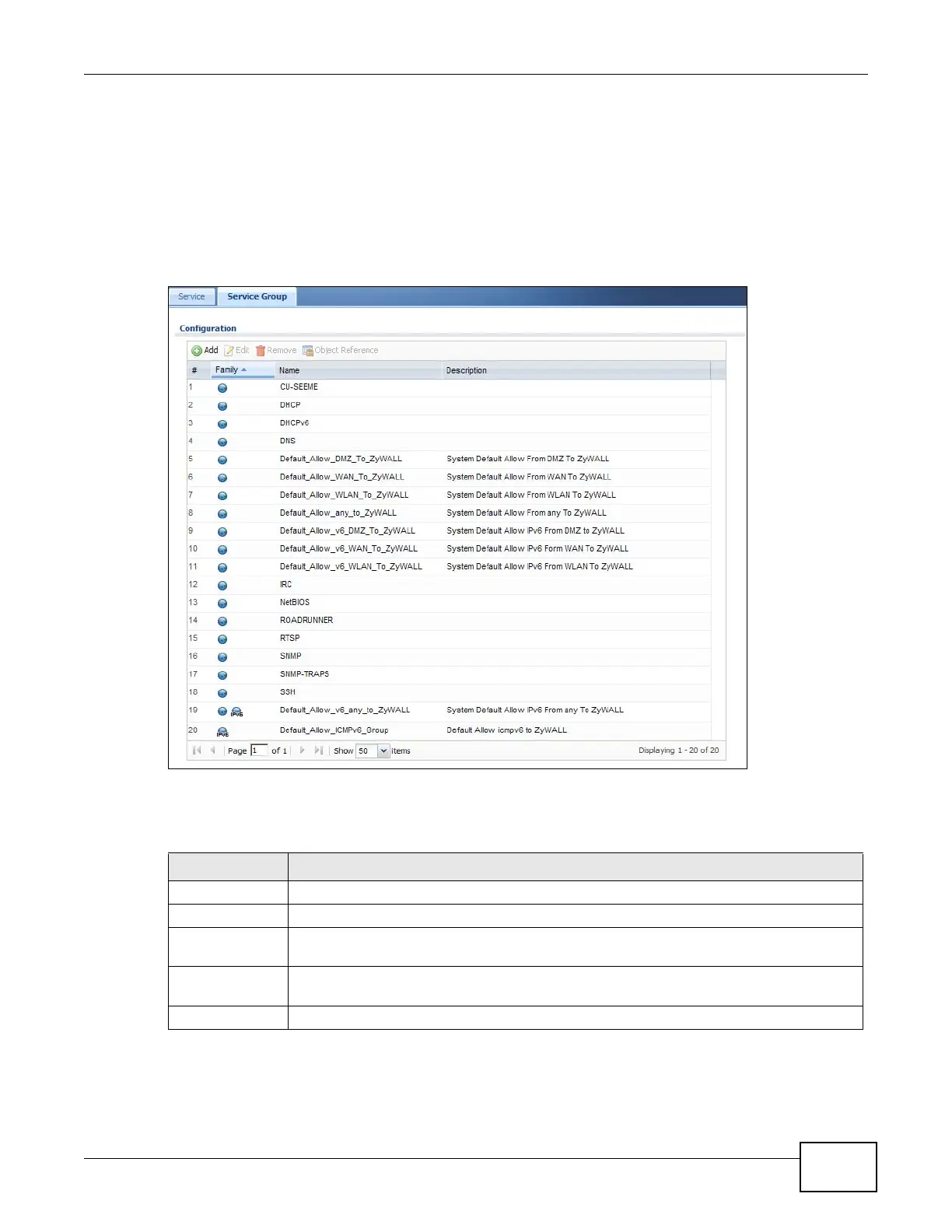Click the # column header
952x1232 pixels.
[x=199, y=370]
